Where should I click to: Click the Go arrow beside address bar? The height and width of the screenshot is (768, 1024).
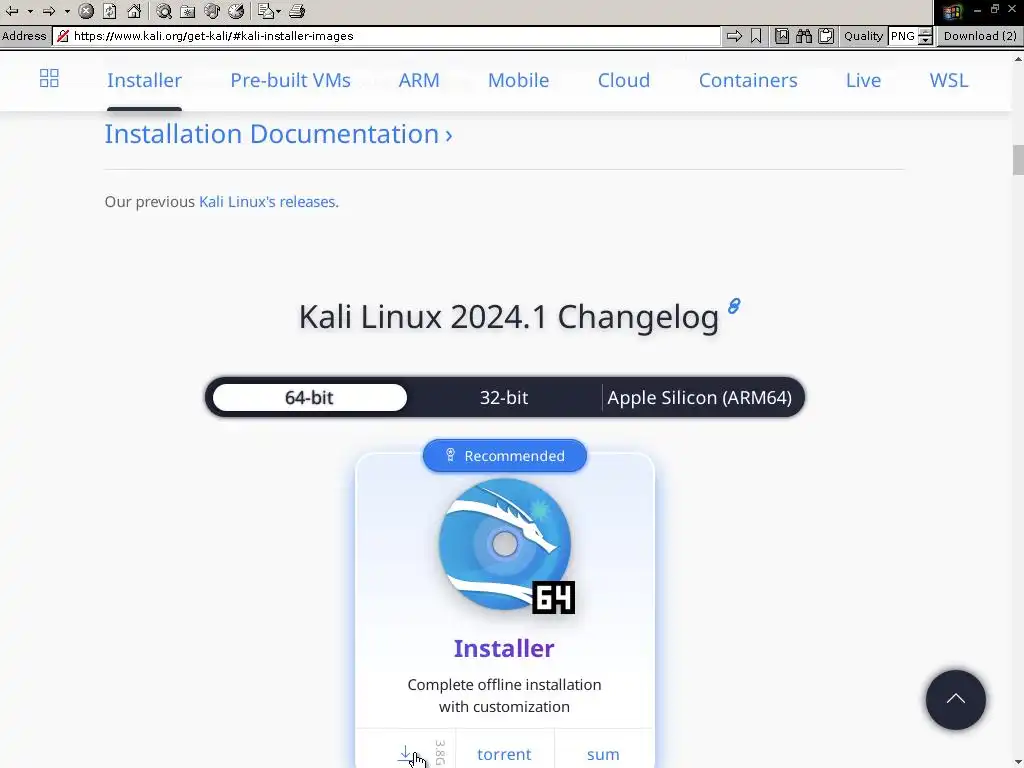pos(734,36)
